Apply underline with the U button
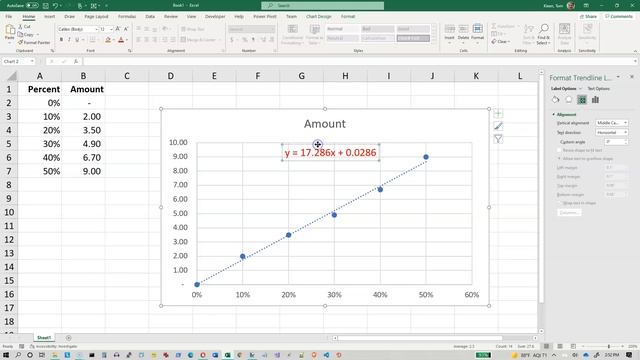The image size is (640, 360). pos(77,40)
